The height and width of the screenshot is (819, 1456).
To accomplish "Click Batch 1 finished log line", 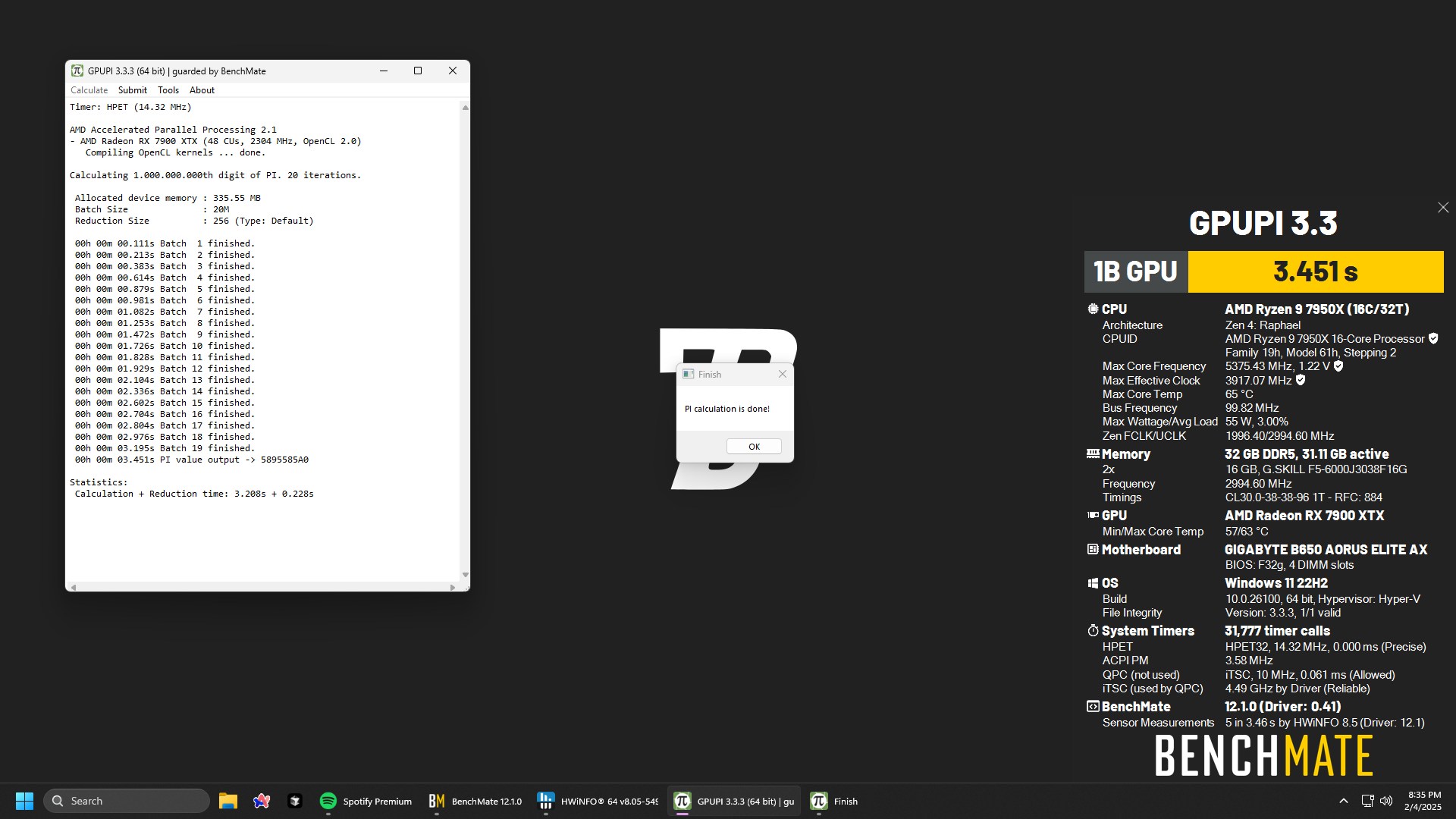I will pos(165,243).
